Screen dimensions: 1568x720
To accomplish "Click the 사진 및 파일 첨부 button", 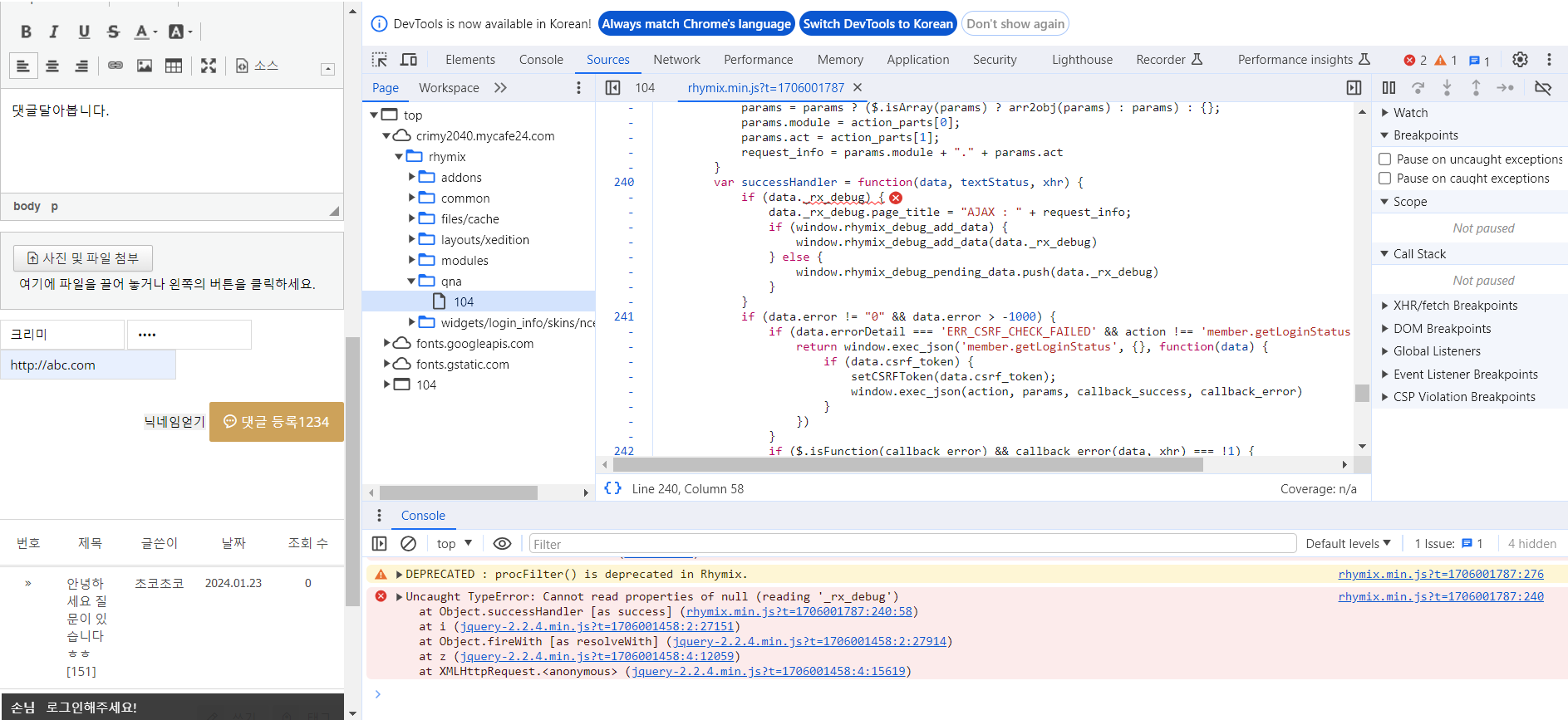I will click(x=83, y=258).
